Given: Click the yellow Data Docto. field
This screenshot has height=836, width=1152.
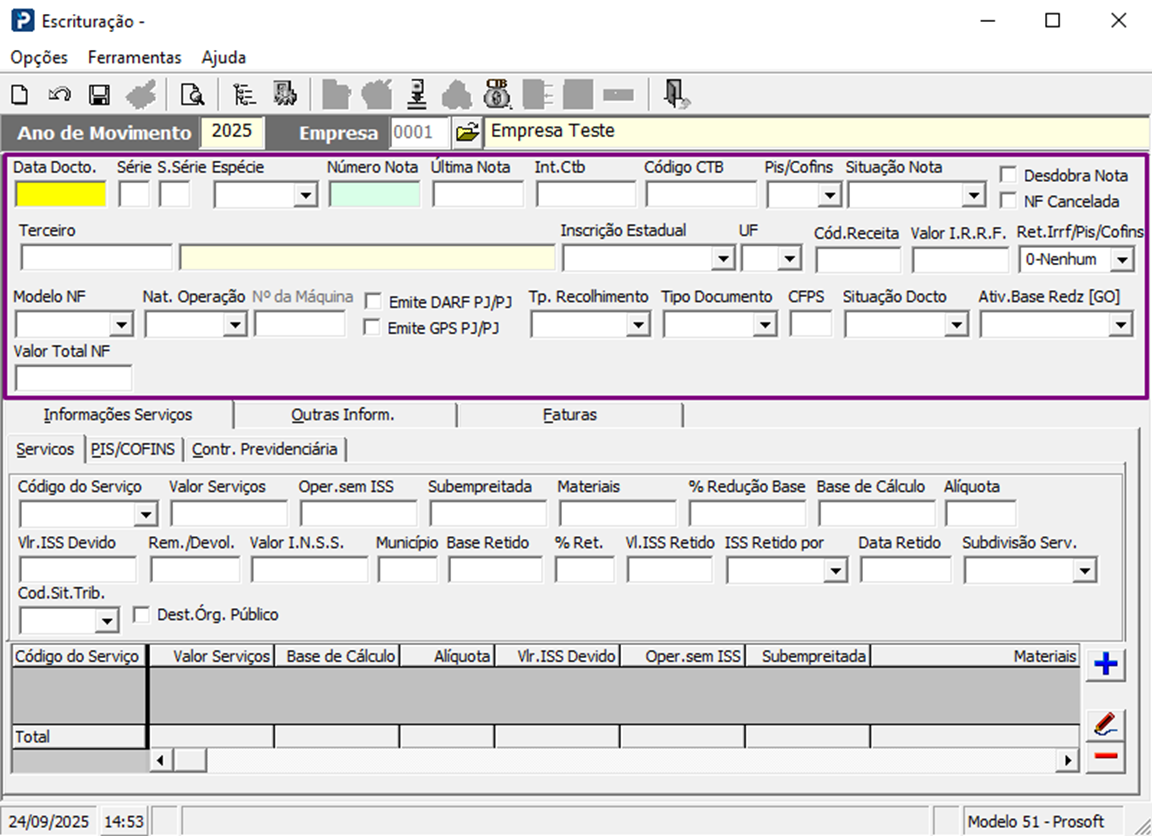Looking at the screenshot, I should tap(60, 194).
